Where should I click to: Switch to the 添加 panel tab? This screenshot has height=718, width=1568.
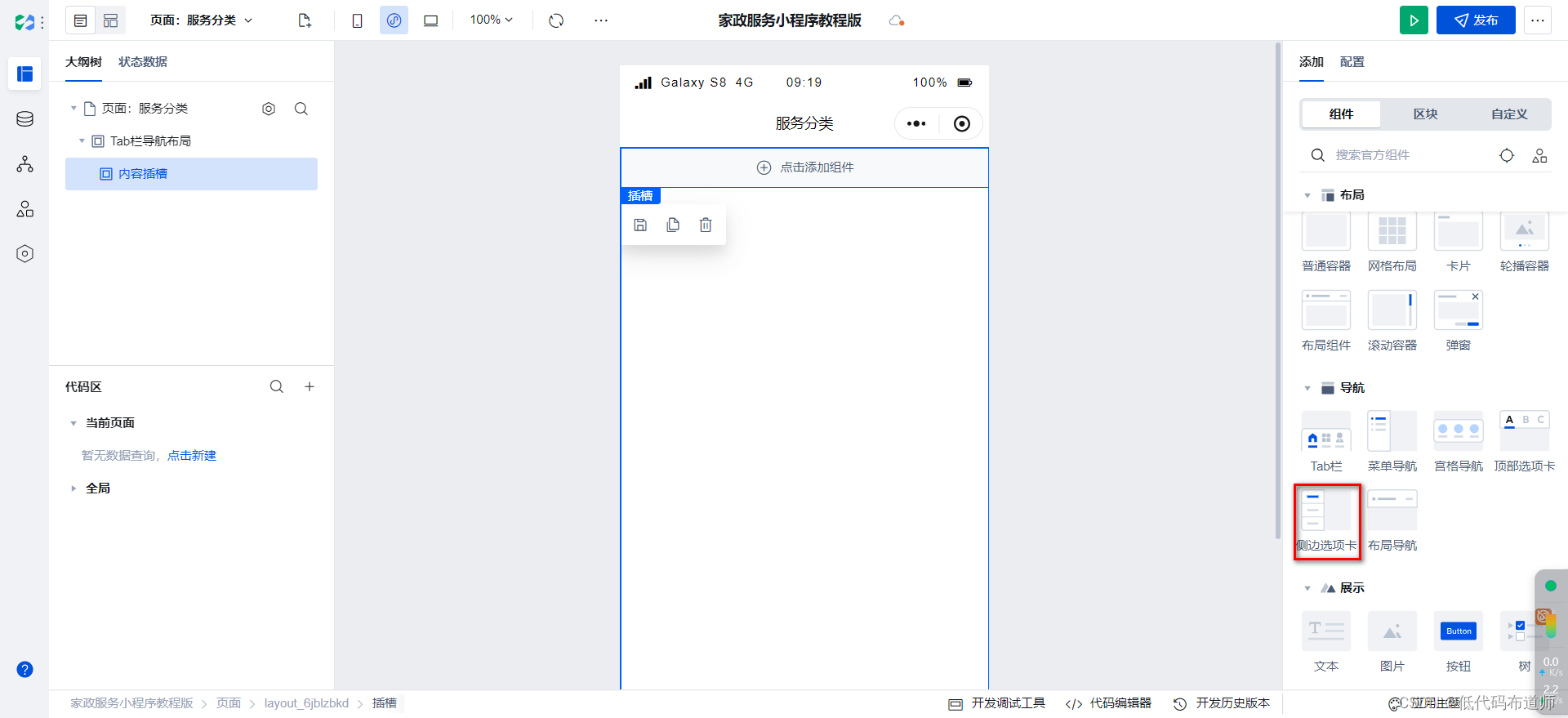[1311, 62]
